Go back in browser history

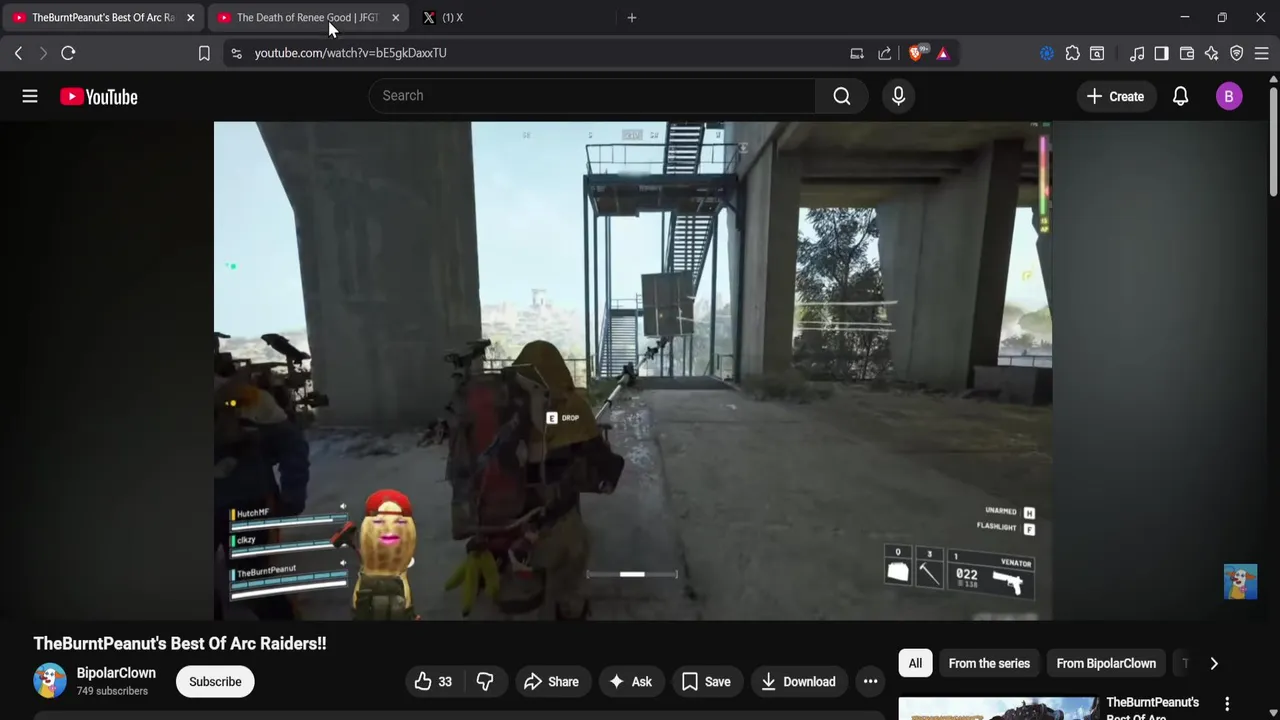(x=18, y=53)
